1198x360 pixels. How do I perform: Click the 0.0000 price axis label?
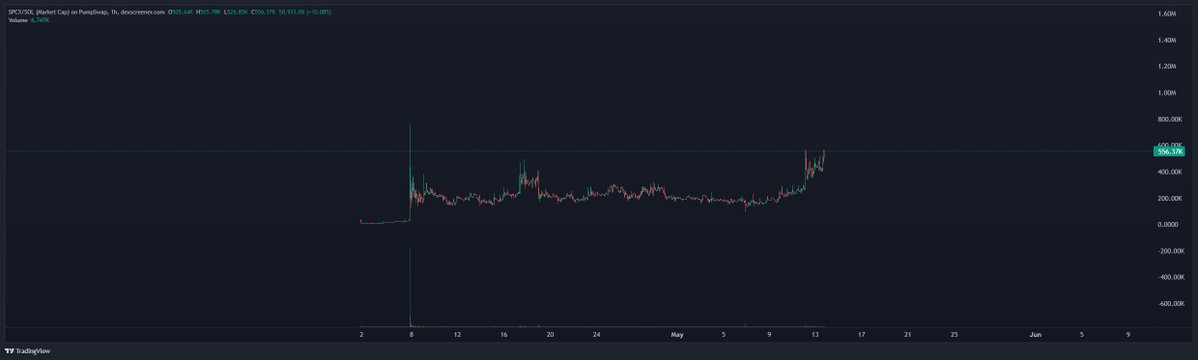click(x=1167, y=225)
